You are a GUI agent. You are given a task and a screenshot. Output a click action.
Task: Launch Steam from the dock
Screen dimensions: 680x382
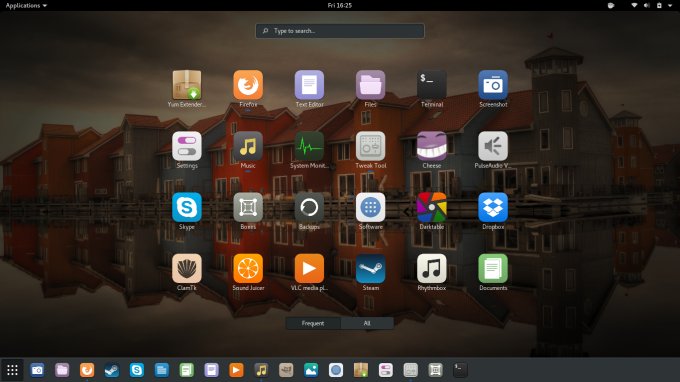tap(112, 370)
